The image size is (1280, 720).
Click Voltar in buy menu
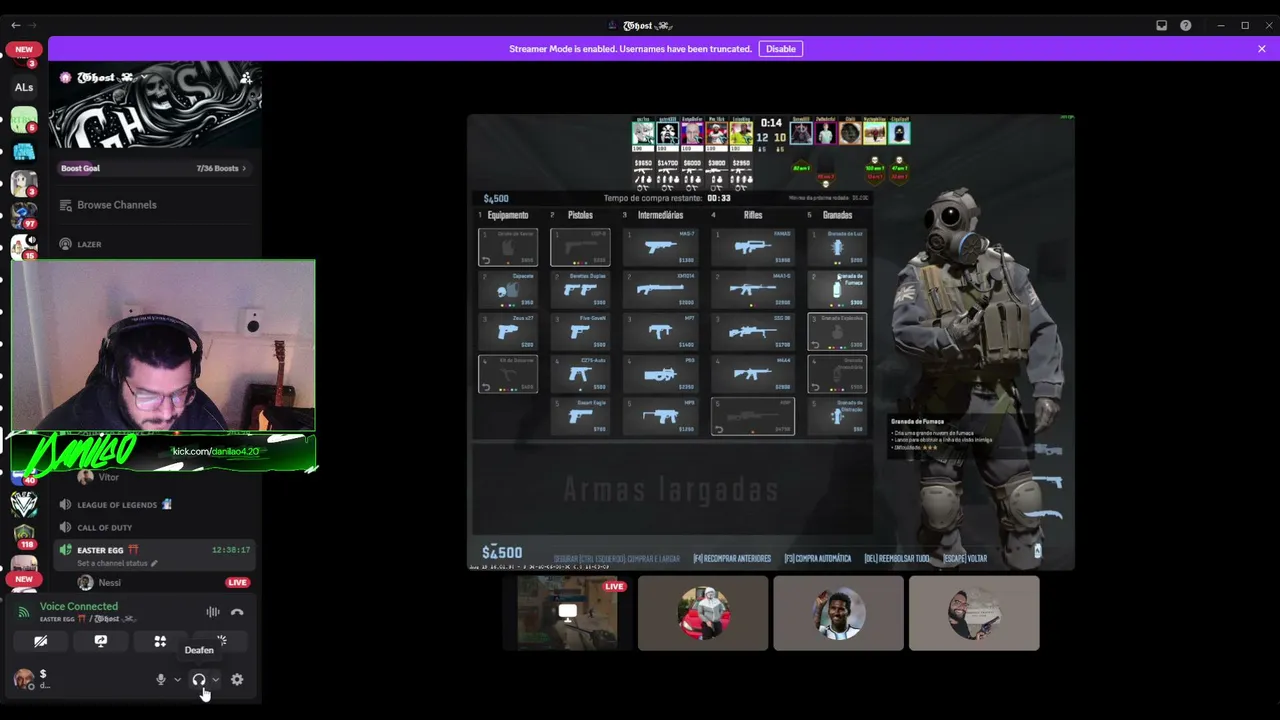(964, 559)
